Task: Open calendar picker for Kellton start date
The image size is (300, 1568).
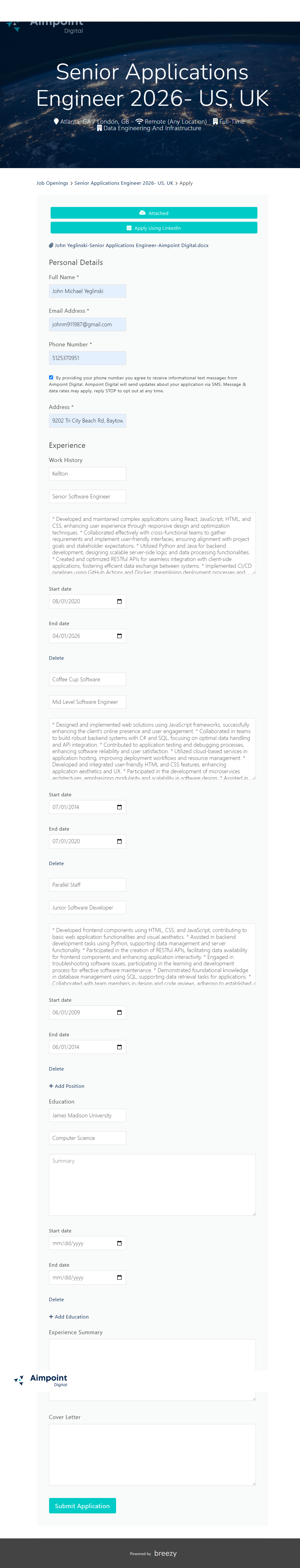Action: (119, 601)
